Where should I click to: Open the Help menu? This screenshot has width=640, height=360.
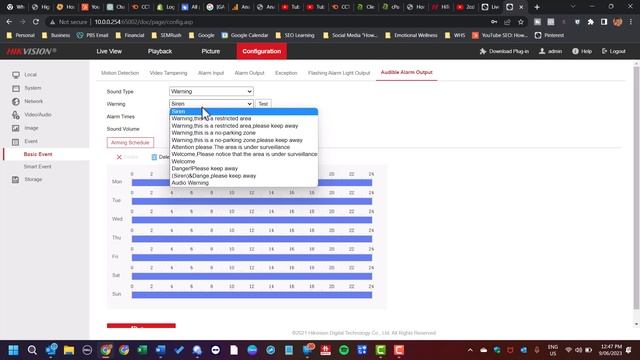click(x=582, y=51)
